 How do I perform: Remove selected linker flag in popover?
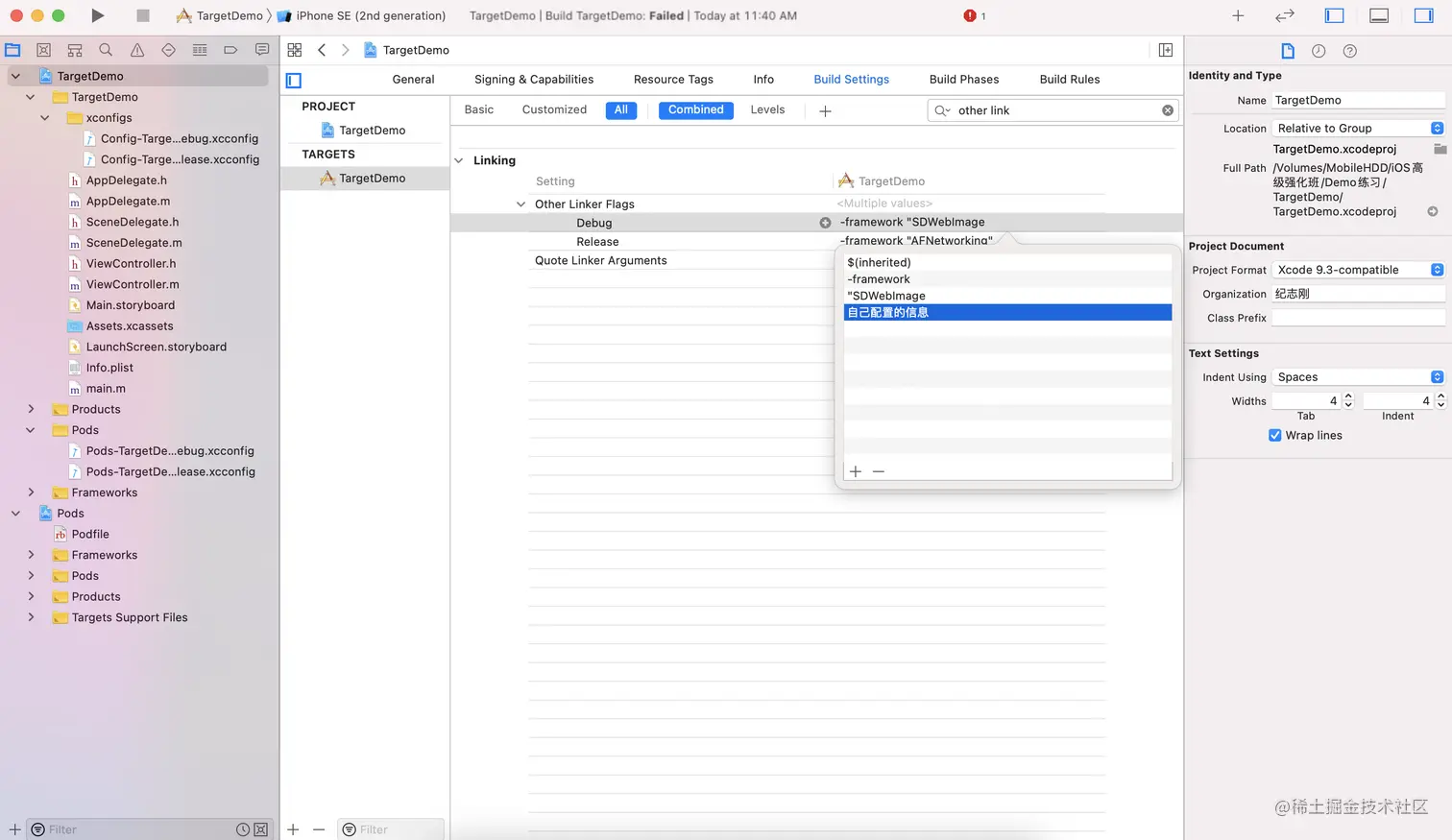[879, 471]
